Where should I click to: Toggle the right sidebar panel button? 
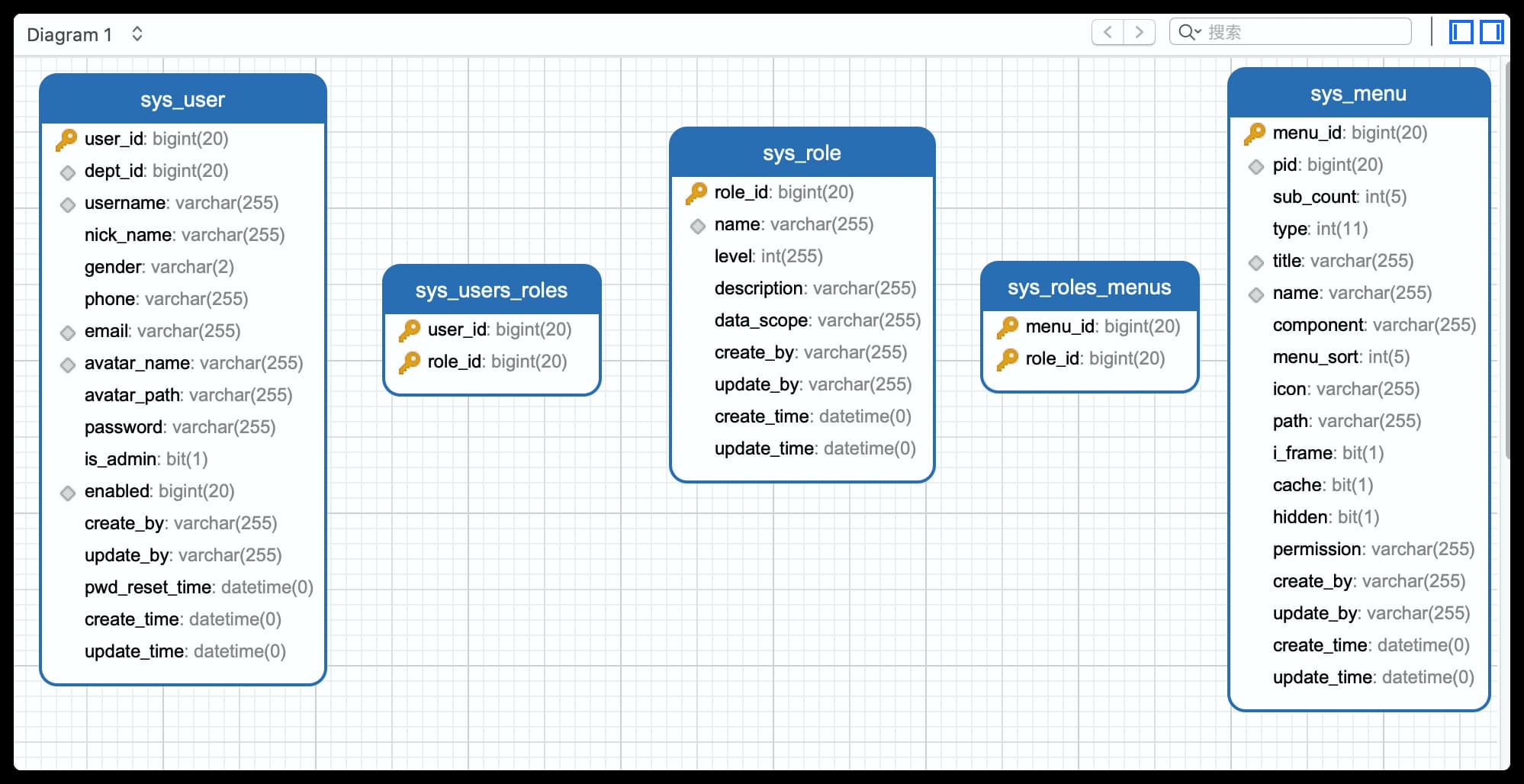point(1491,32)
